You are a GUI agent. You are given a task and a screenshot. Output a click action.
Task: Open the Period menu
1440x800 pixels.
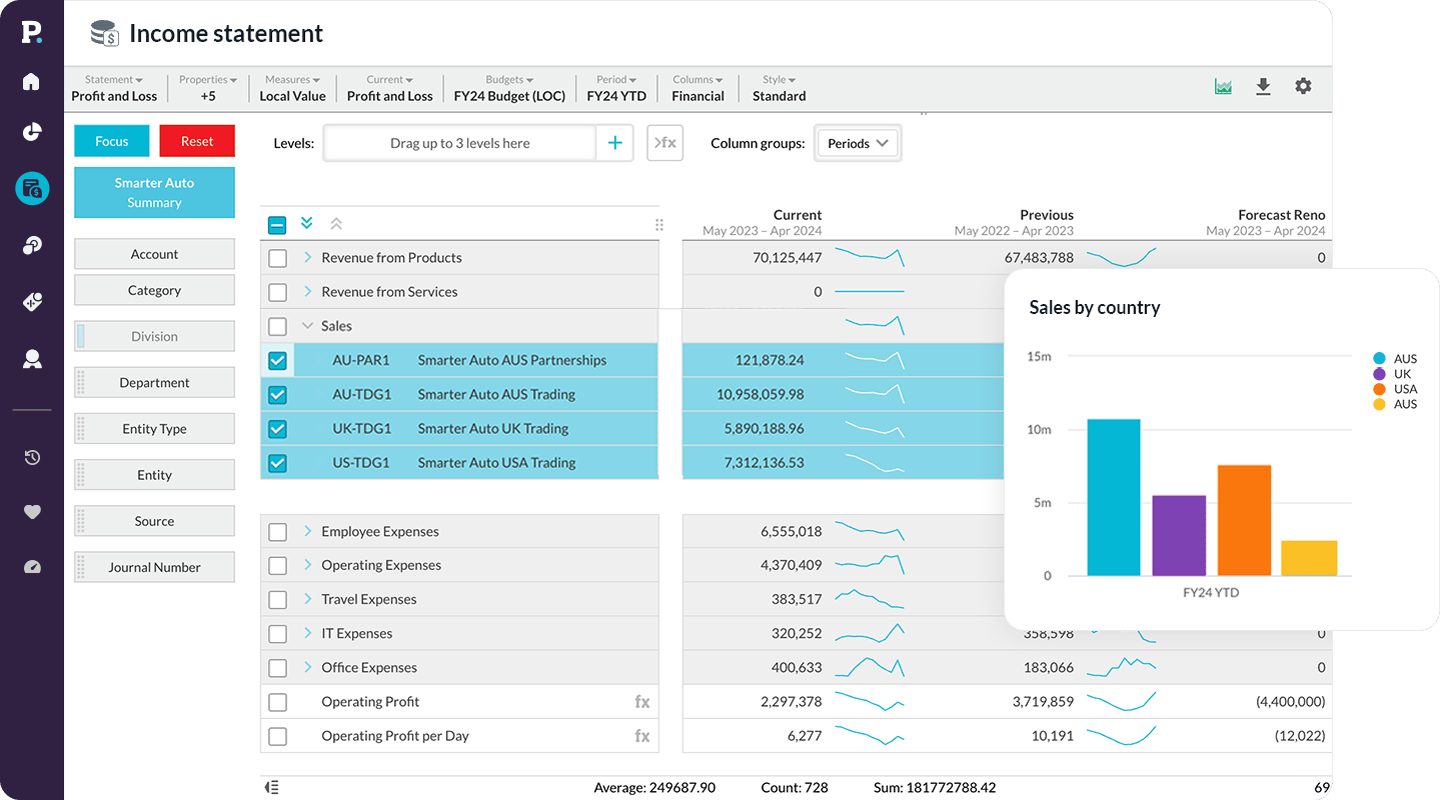[617, 88]
